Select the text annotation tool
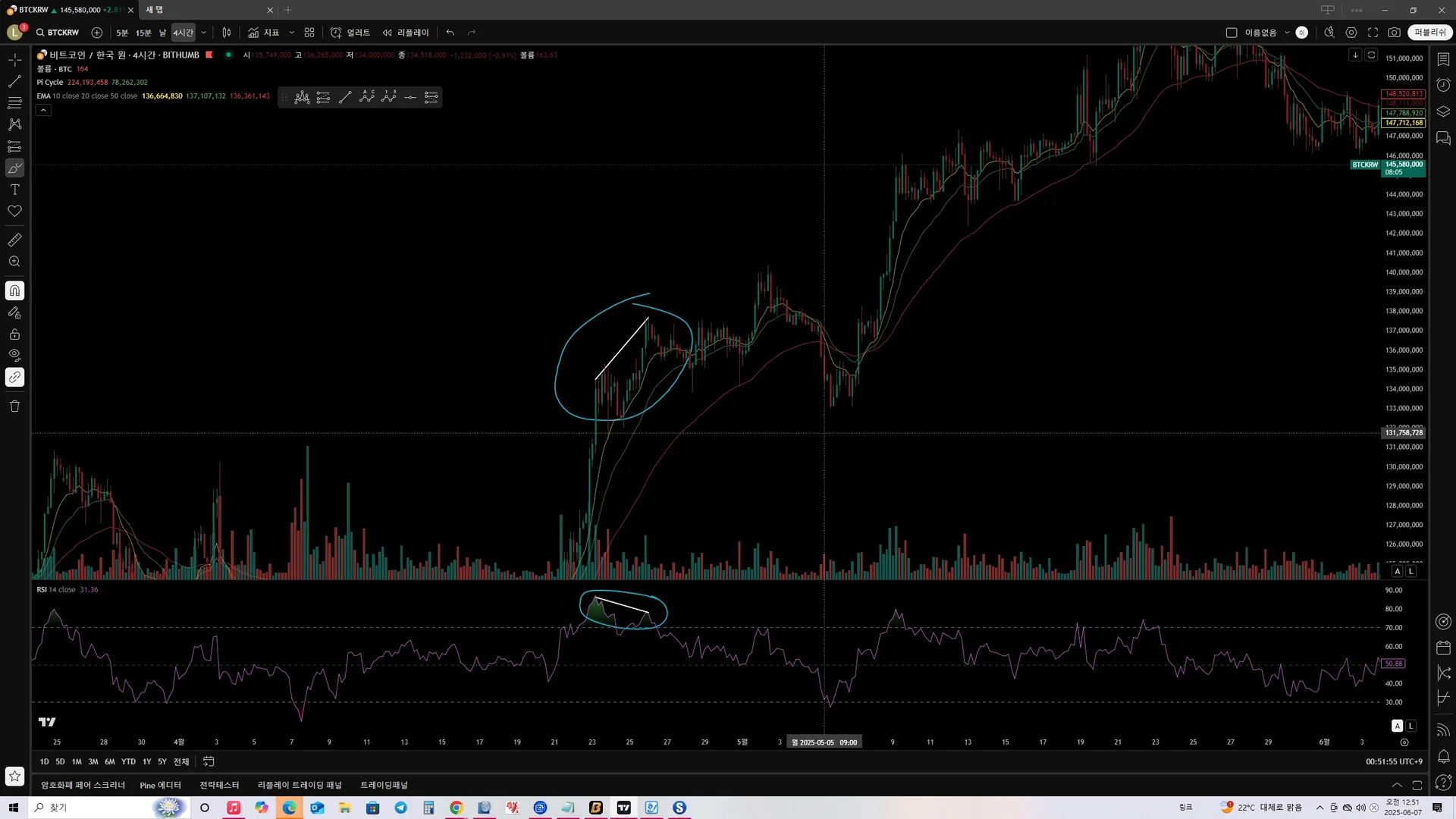The height and width of the screenshot is (819, 1456). 14,190
